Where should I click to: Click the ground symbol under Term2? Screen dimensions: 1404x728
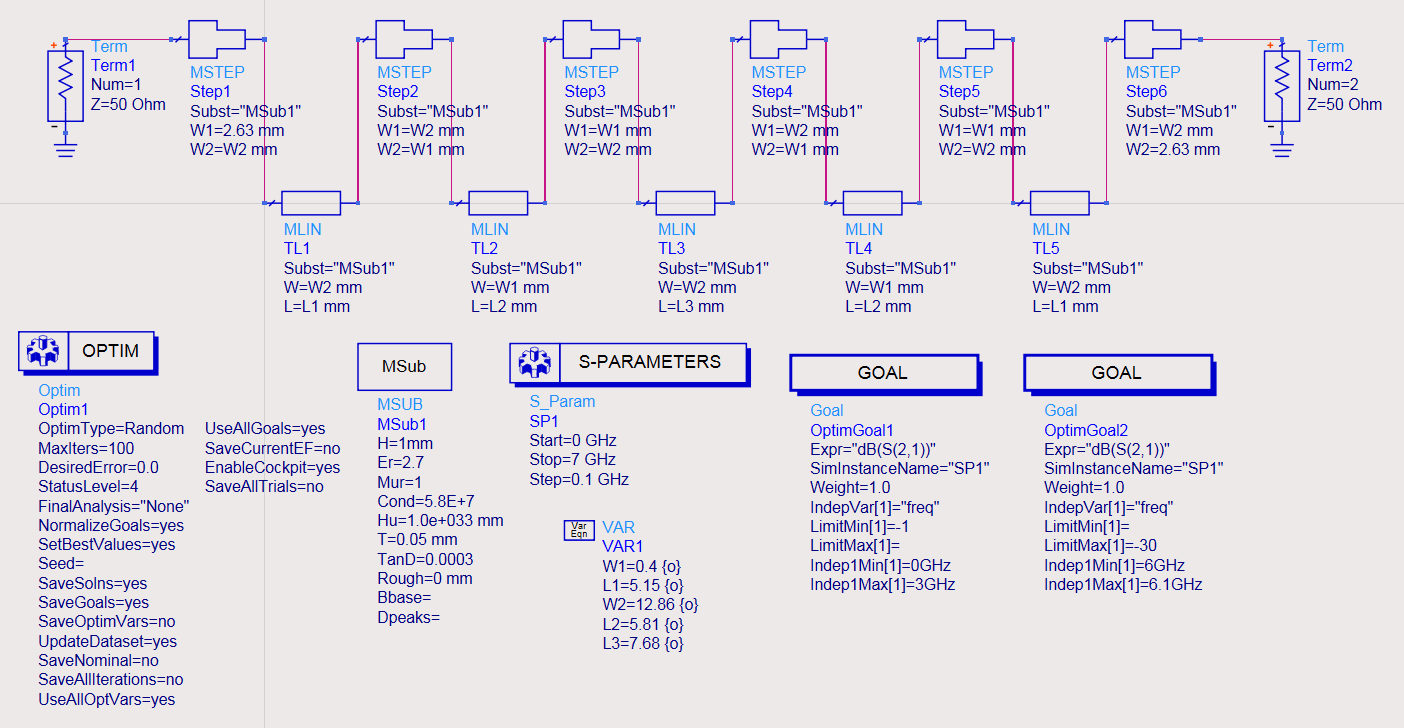coord(1283,151)
